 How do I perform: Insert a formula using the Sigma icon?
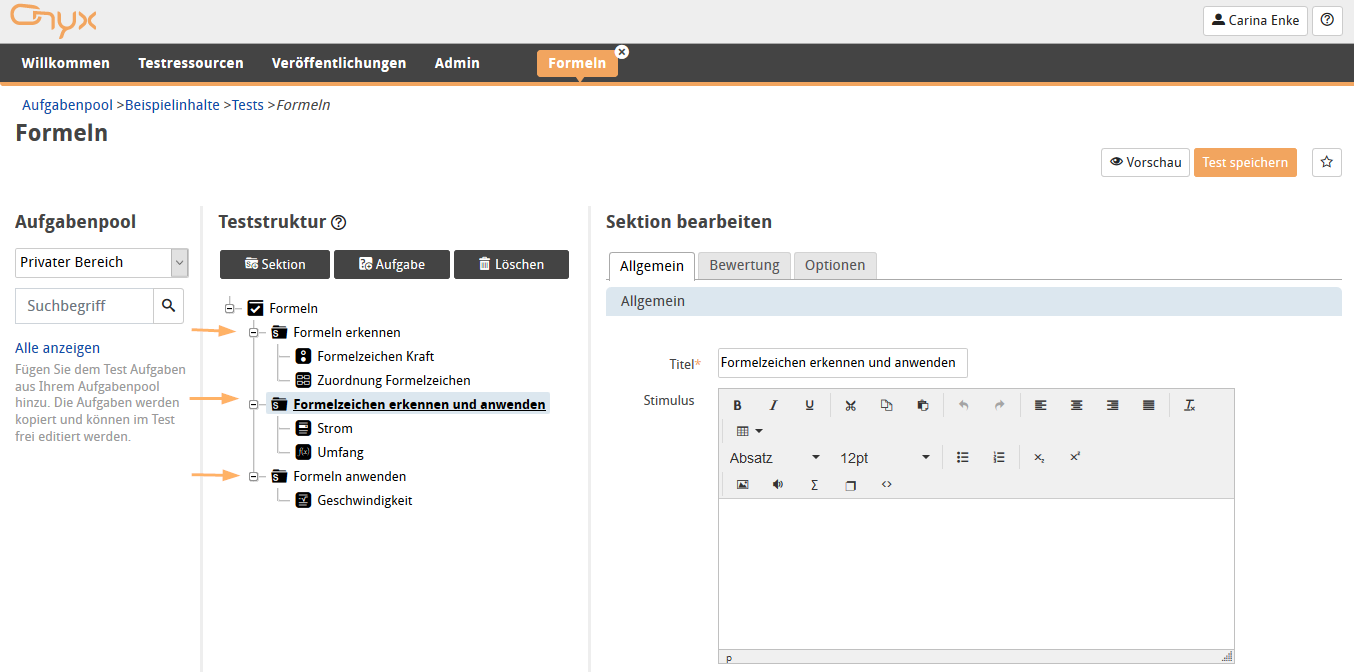click(814, 484)
